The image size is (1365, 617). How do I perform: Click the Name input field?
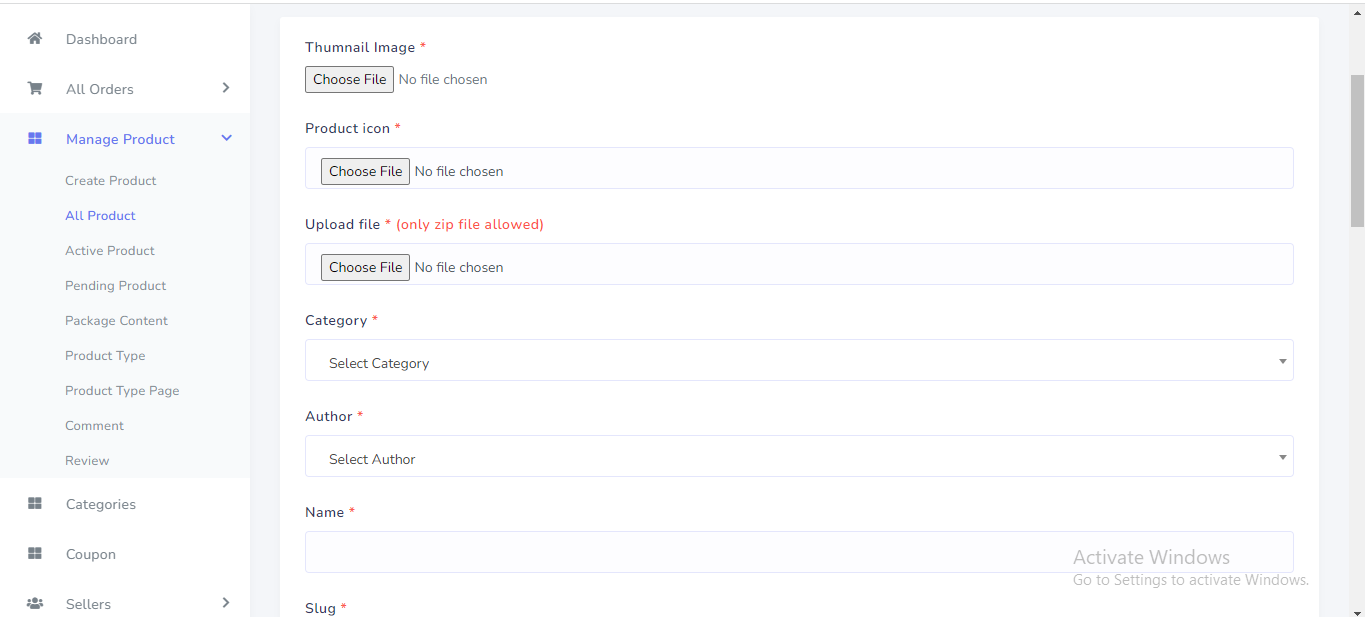[x=798, y=552]
